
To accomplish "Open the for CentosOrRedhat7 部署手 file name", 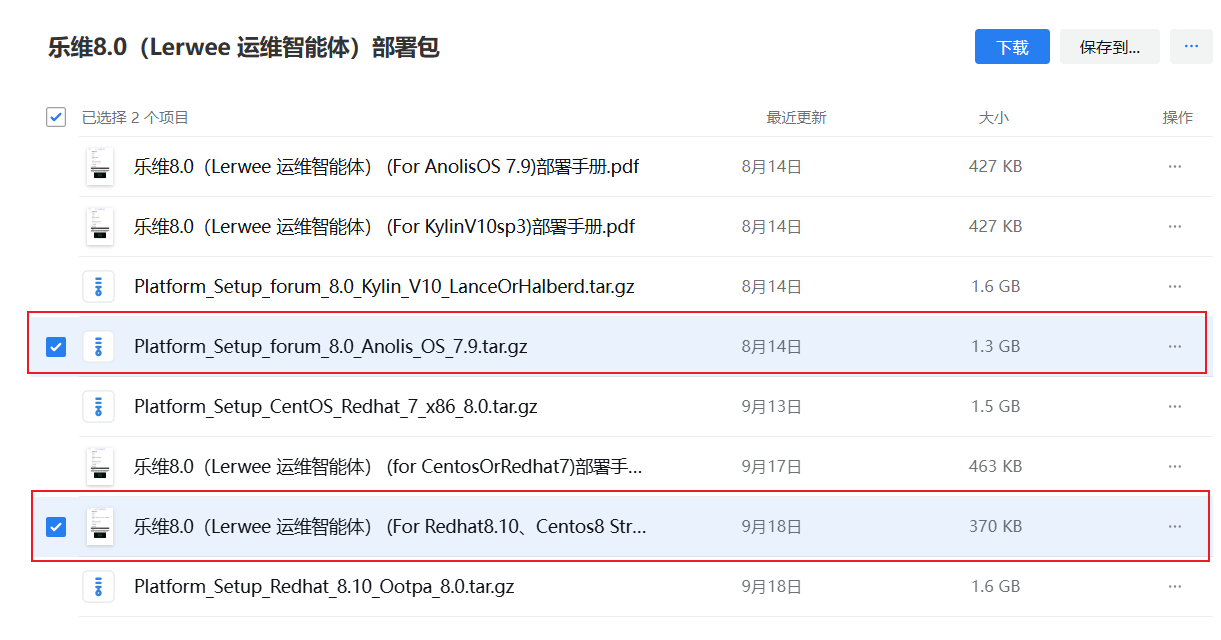I will [x=388, y=467].
